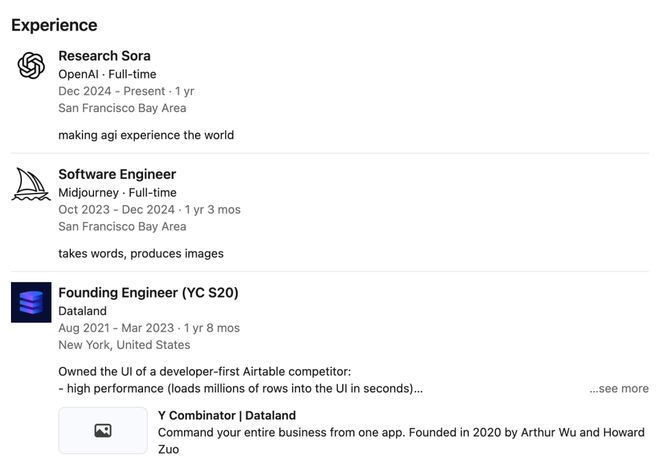Viewport: 660px width, 461px height.
Task: Click the Experience section heading
Action: point(54,25)
